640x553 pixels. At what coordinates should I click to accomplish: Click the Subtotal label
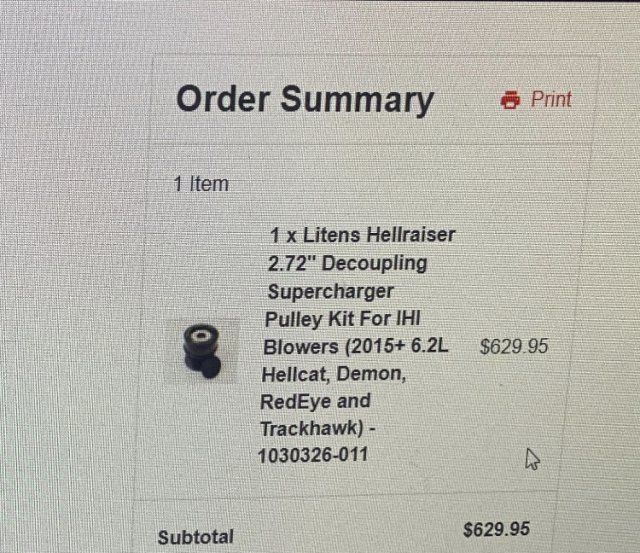tap(196, 537)
